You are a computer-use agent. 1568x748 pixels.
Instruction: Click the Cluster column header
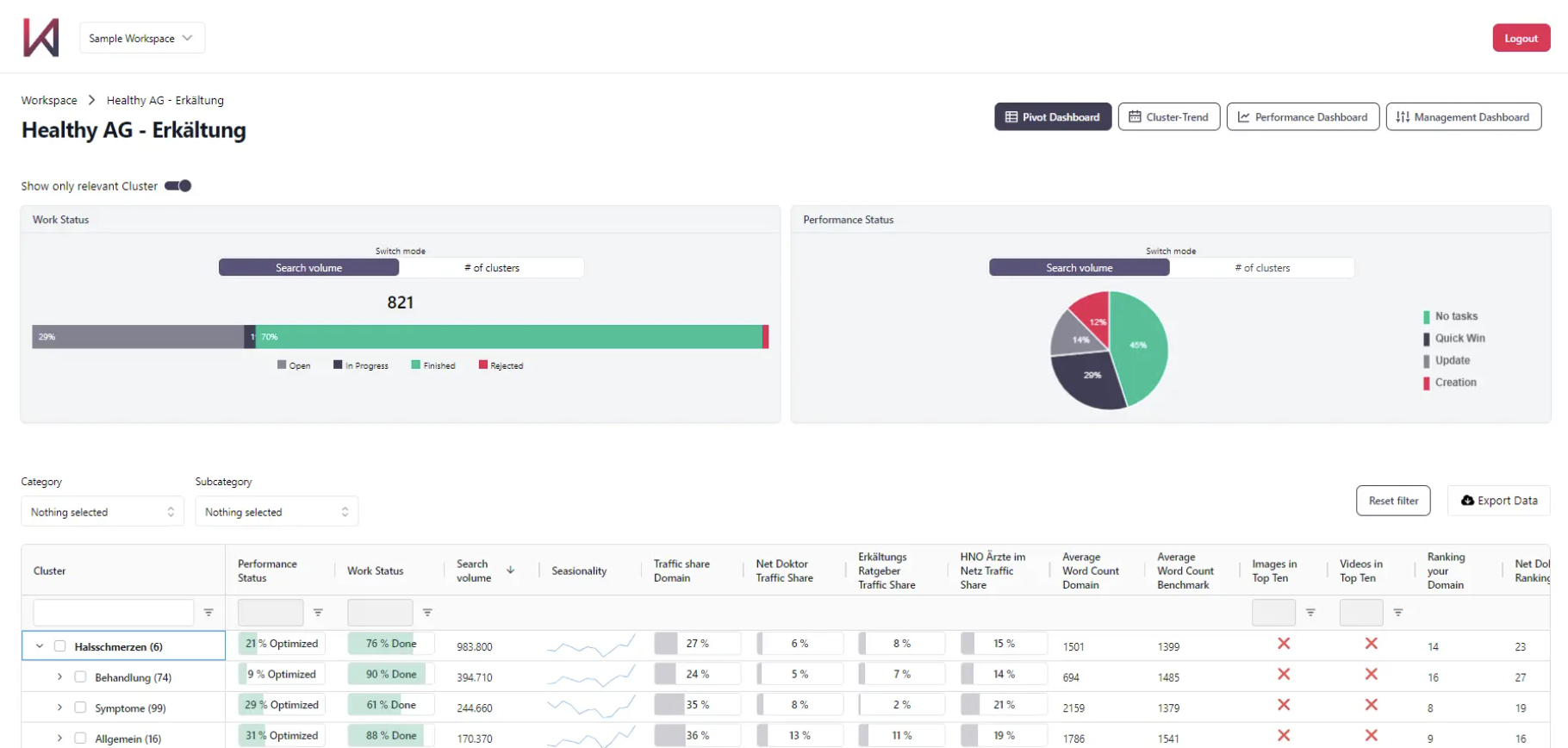coord(49,570)
